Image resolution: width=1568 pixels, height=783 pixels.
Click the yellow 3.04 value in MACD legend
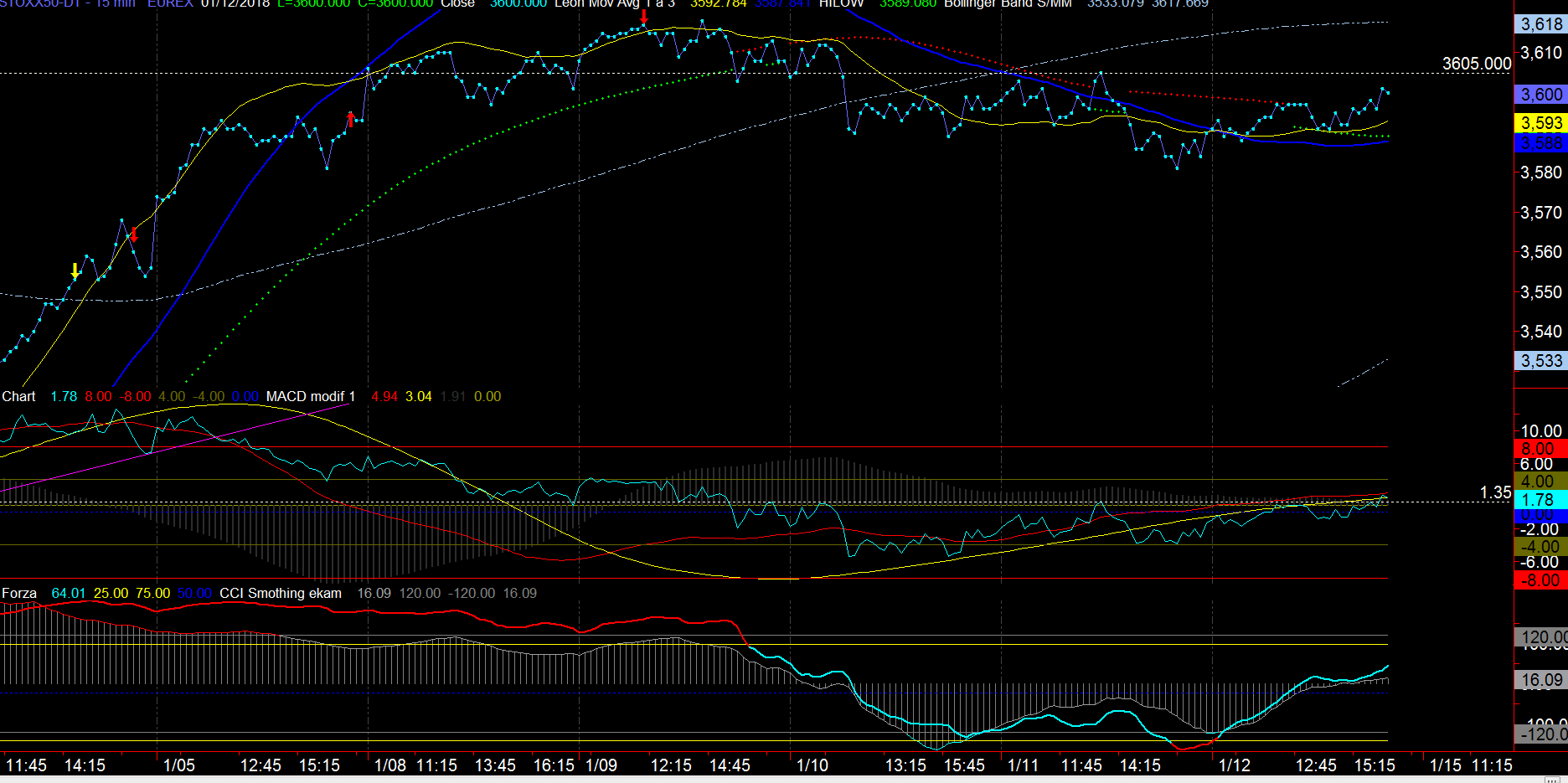[419, 396]
